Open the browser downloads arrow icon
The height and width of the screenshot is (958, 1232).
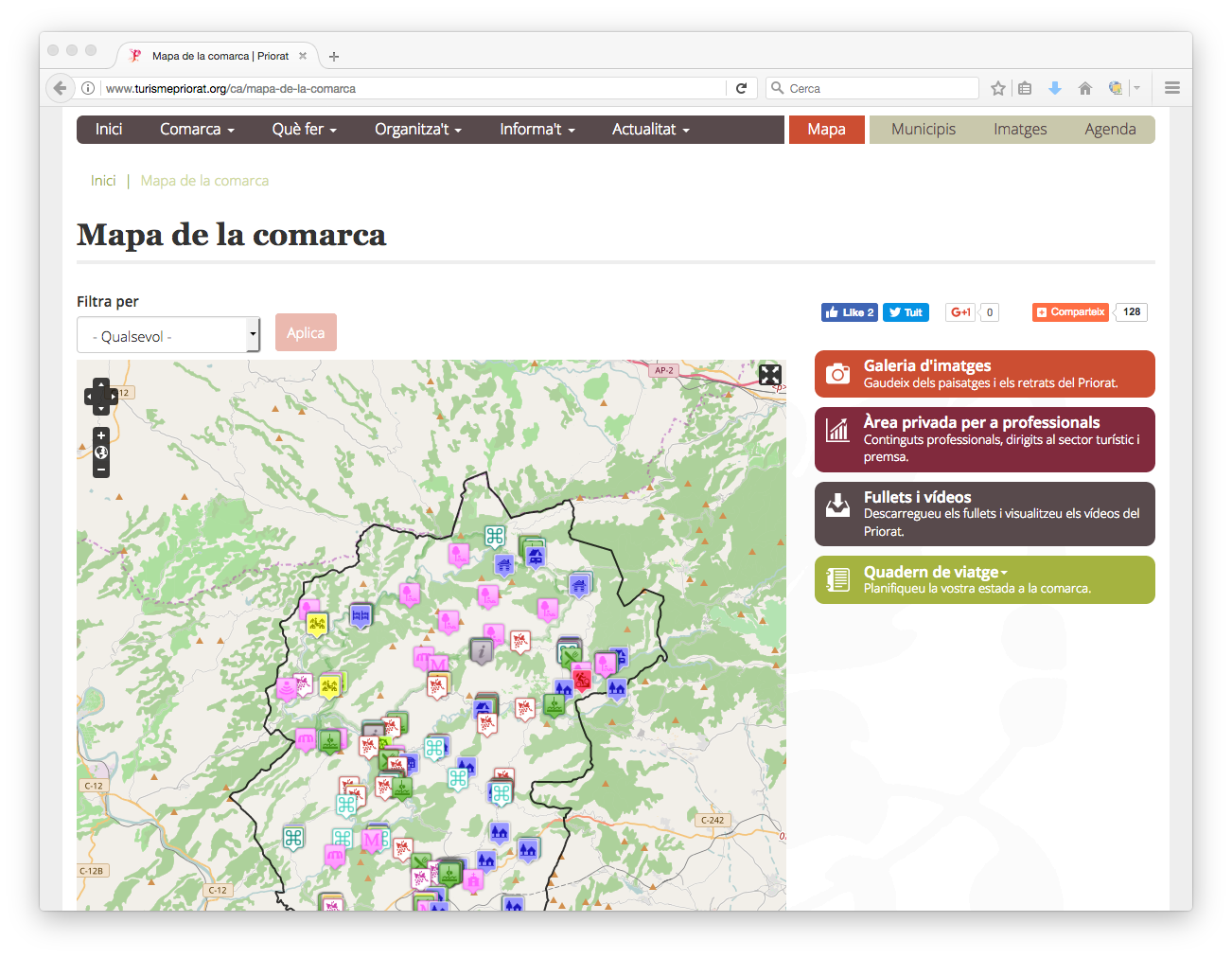(x=1055, y=88)
